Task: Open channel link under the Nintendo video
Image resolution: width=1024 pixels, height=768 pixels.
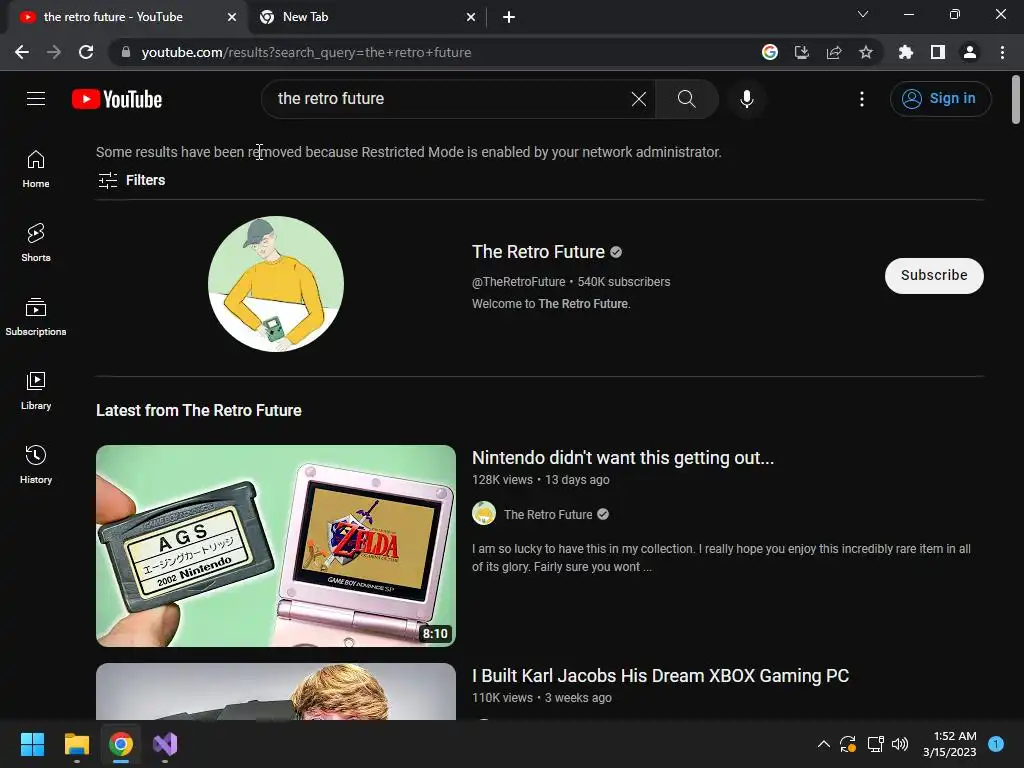Action: pos(548,515)
